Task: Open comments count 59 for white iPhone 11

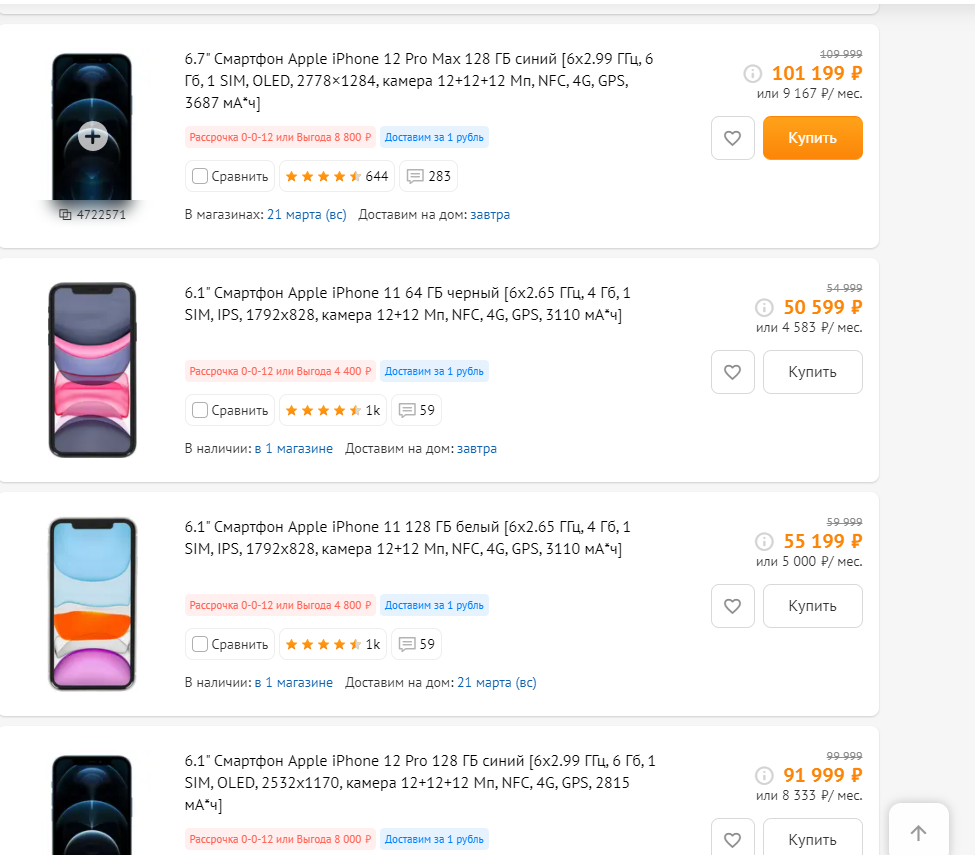Action: 418,644
